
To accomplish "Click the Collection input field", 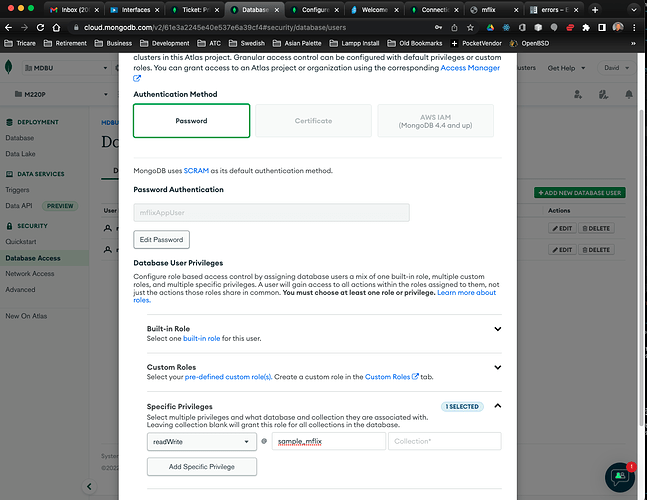I will [443, 441].
